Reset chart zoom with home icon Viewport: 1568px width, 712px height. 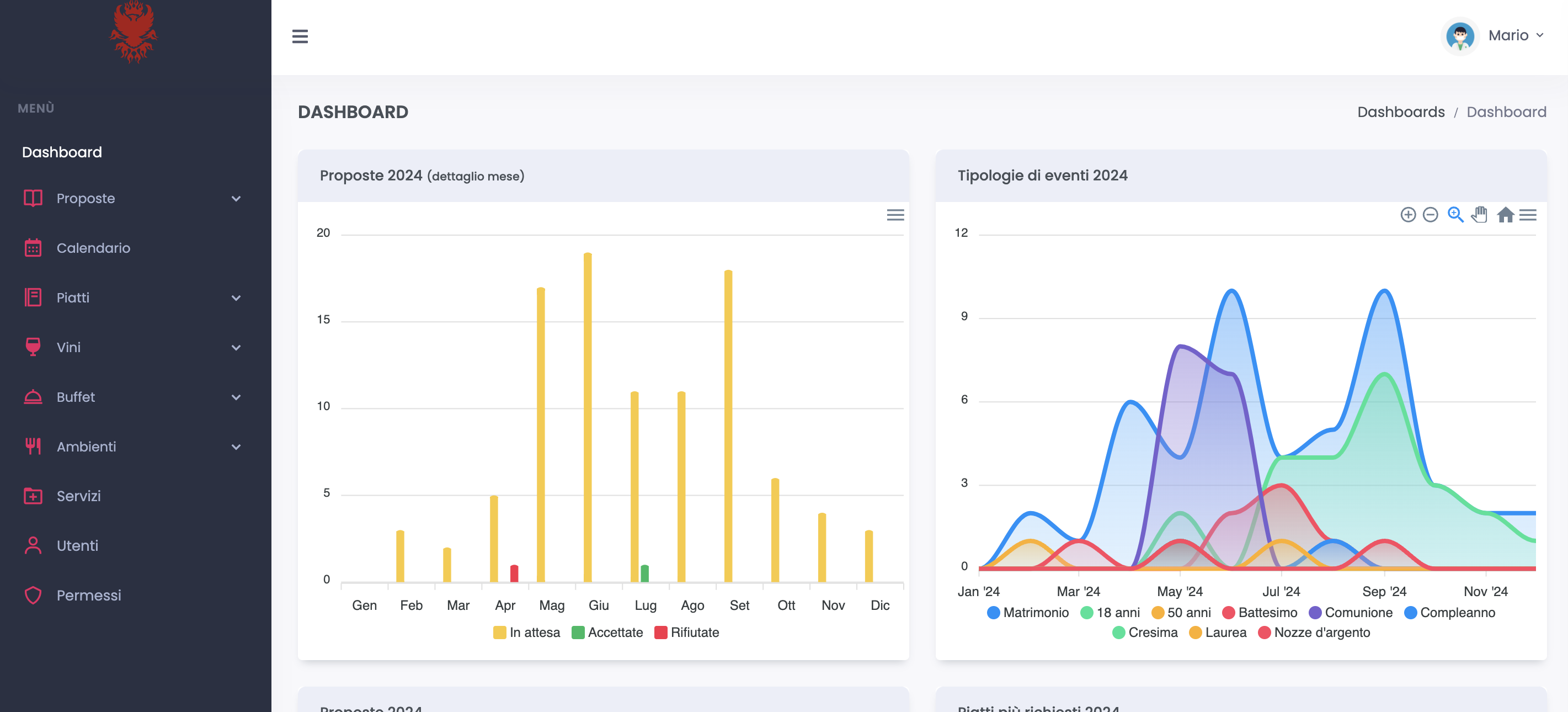pos(1505,215)
